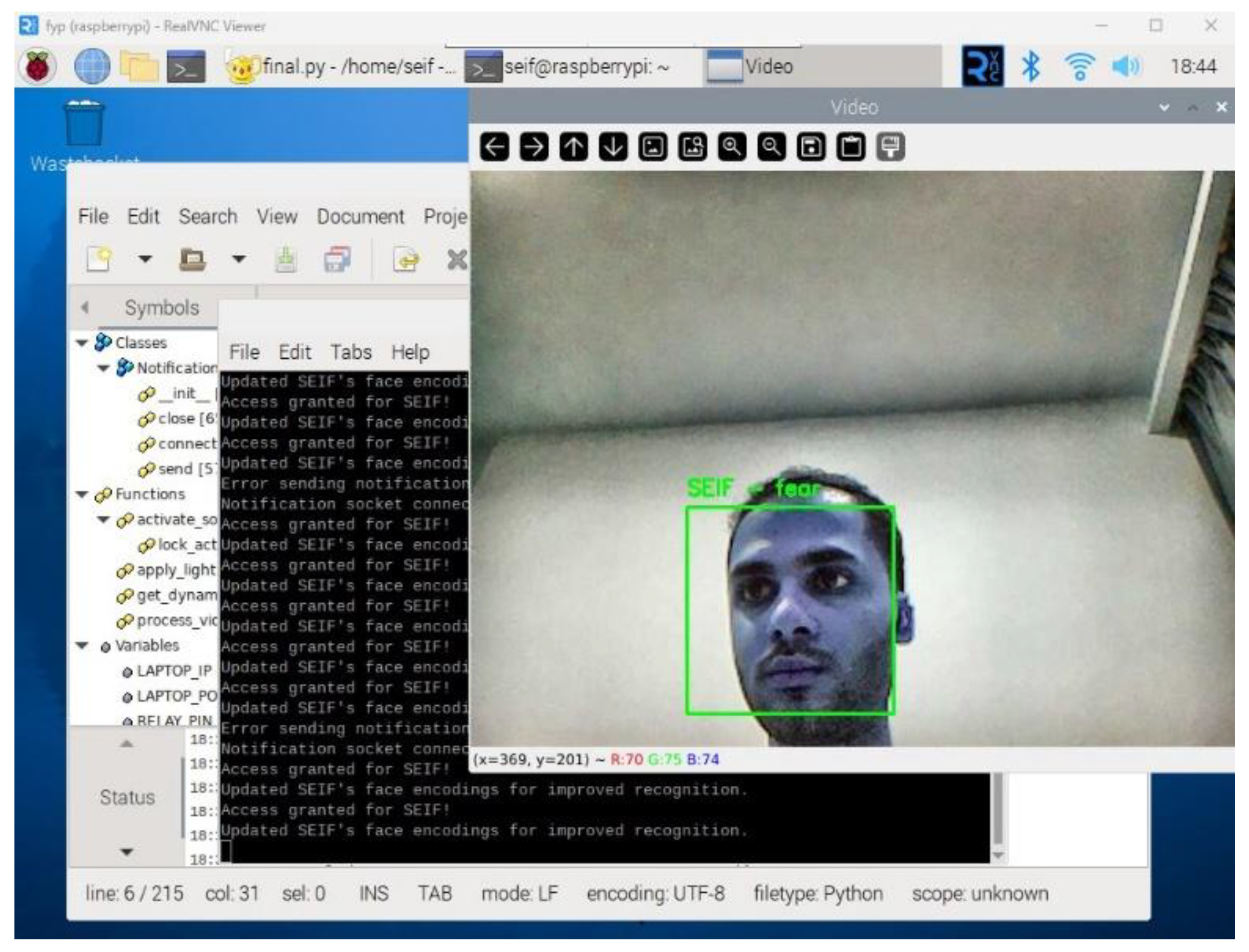
Task: Launch the web browser globe icon
Action: (x=92, y=66)
